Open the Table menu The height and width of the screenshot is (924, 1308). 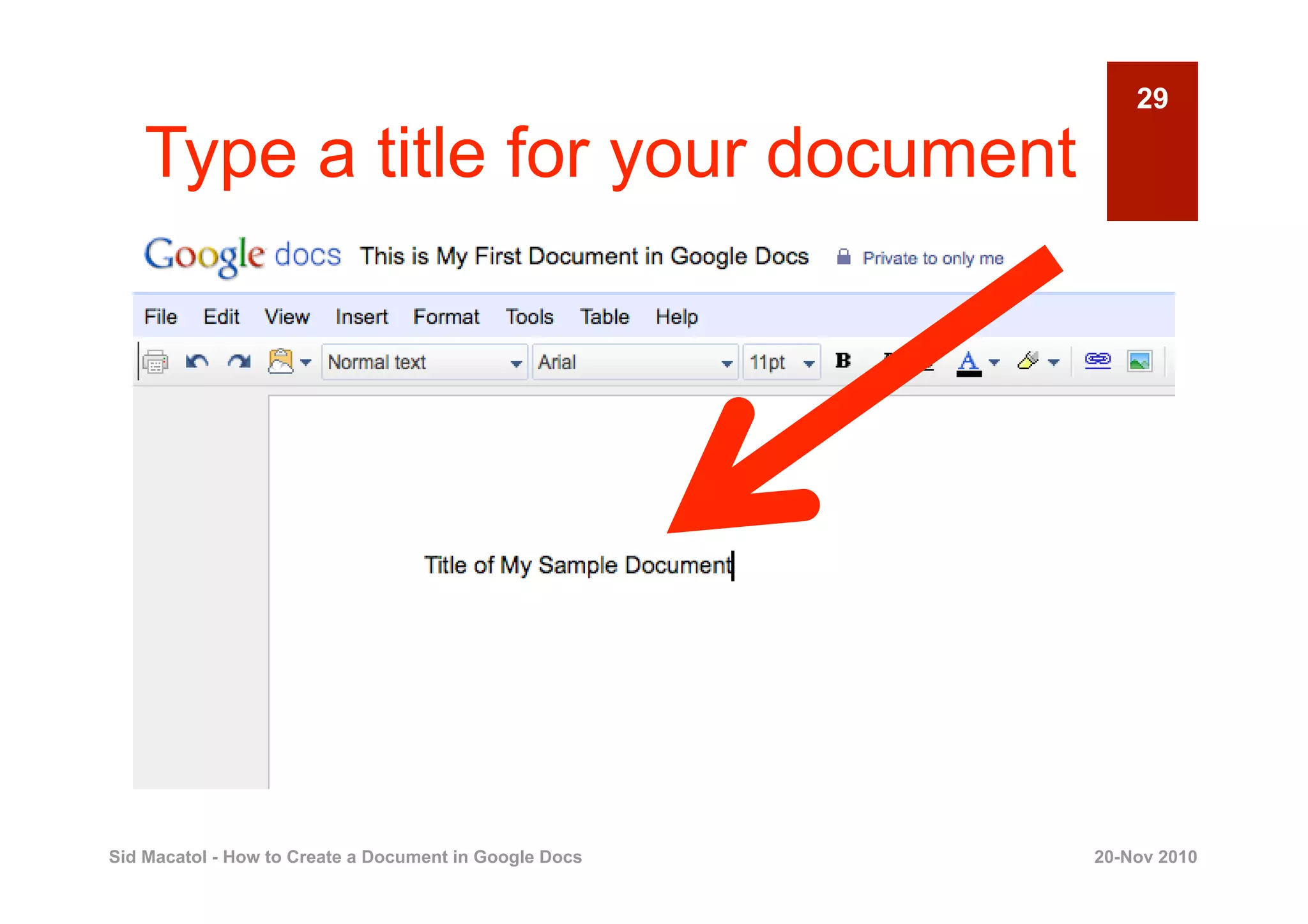[604, 317]
